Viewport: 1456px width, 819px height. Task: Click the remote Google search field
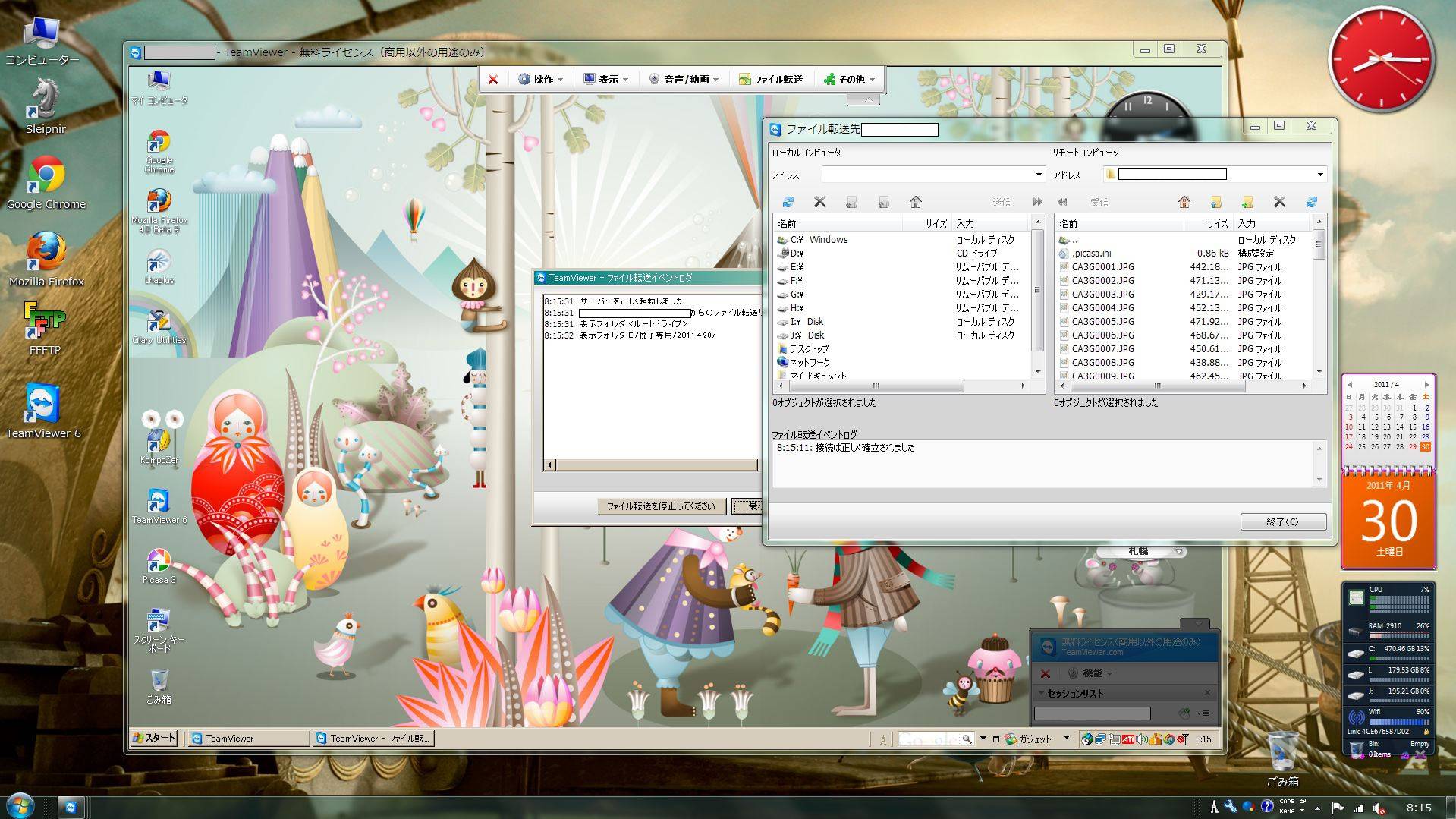click(x=930, y=739)
